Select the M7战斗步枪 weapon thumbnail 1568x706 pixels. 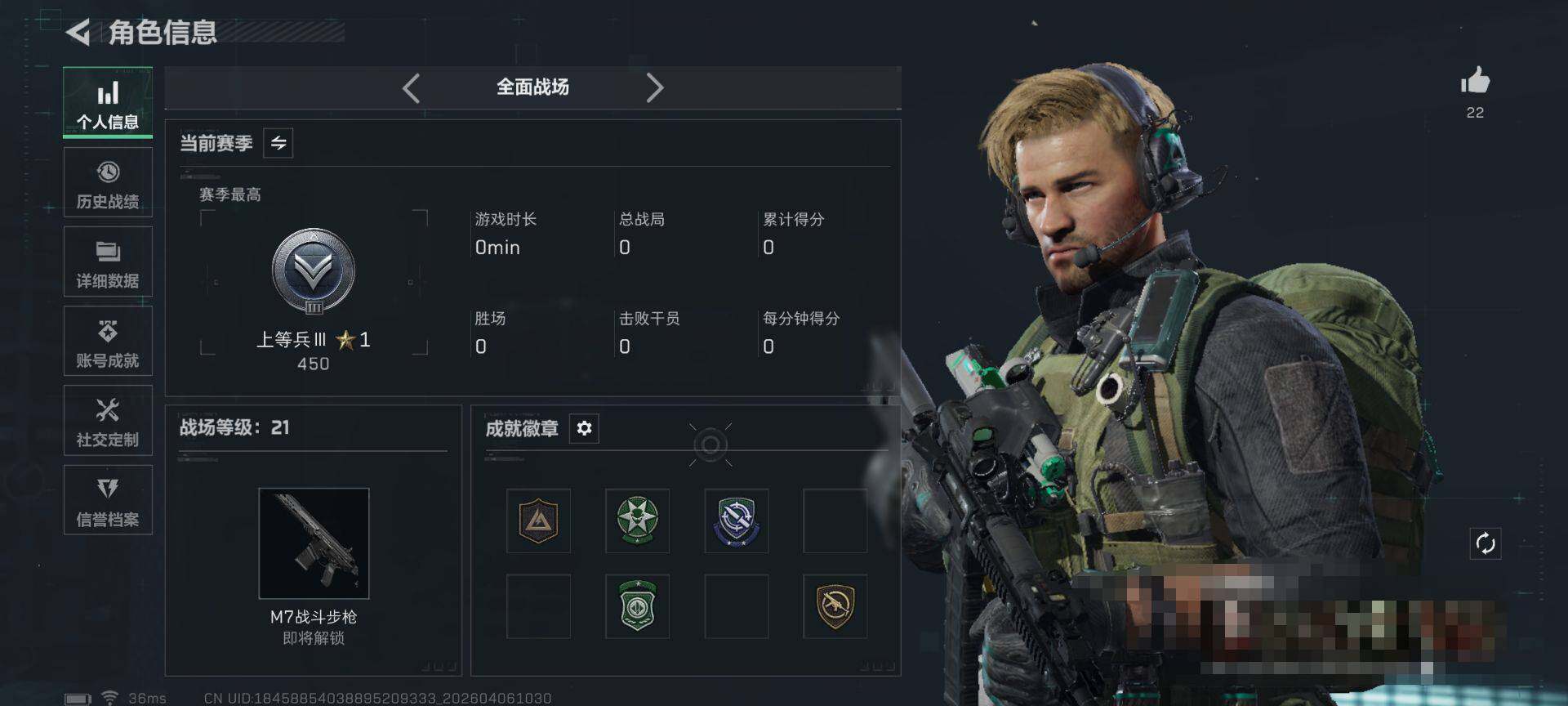(x=314, y=543)
